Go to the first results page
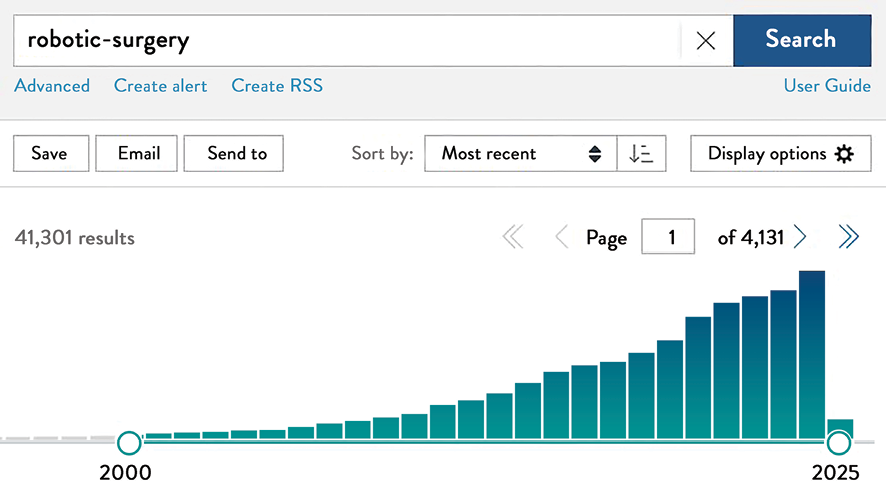 pyautogui.click(x=513, y=237)
